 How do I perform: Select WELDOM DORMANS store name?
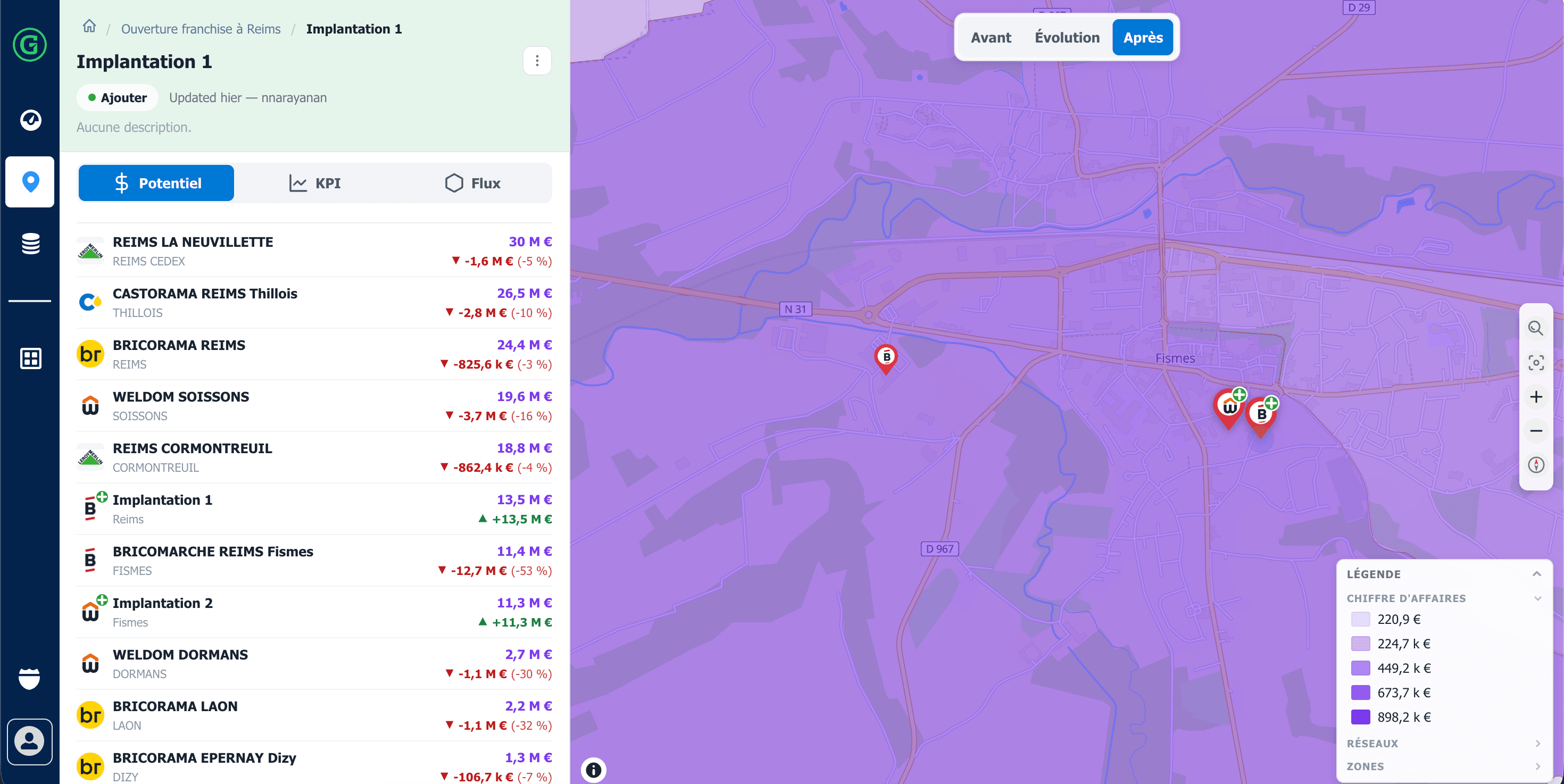click(x=180, y=655)
